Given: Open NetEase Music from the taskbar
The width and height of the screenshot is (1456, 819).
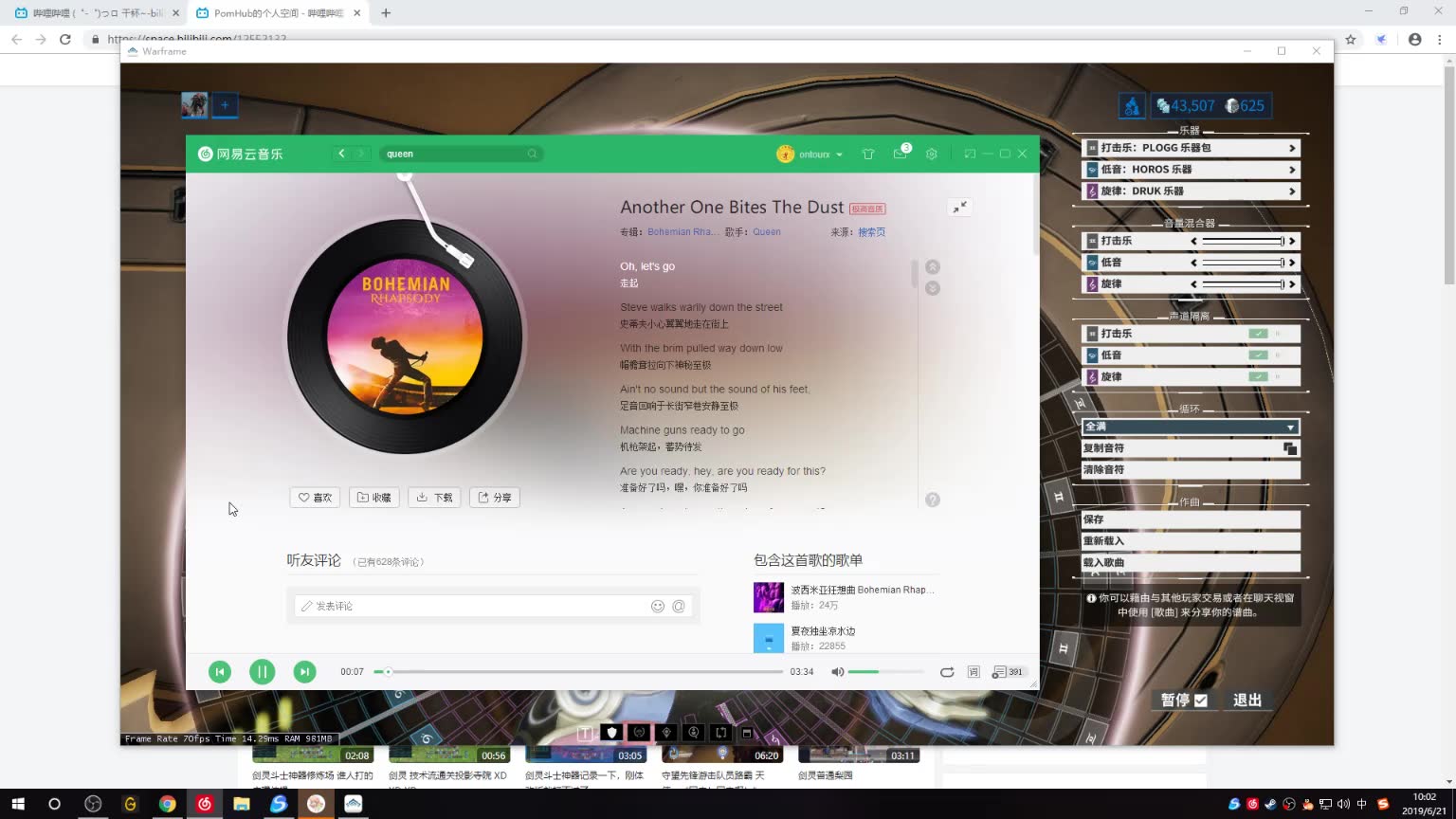Looking at the screenshot, I should [205, 804].
